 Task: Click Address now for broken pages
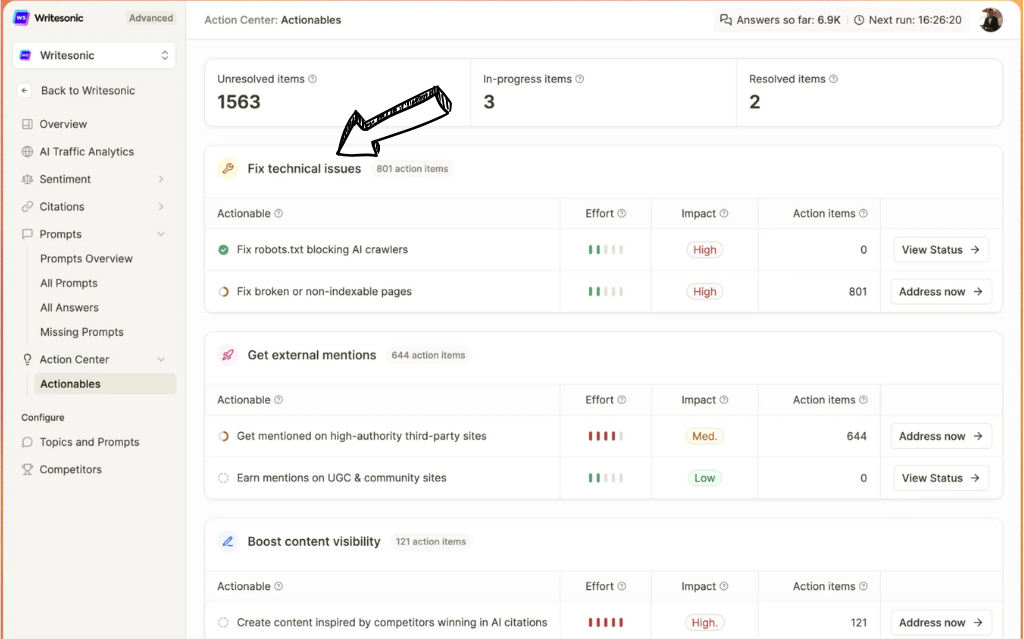940,291
